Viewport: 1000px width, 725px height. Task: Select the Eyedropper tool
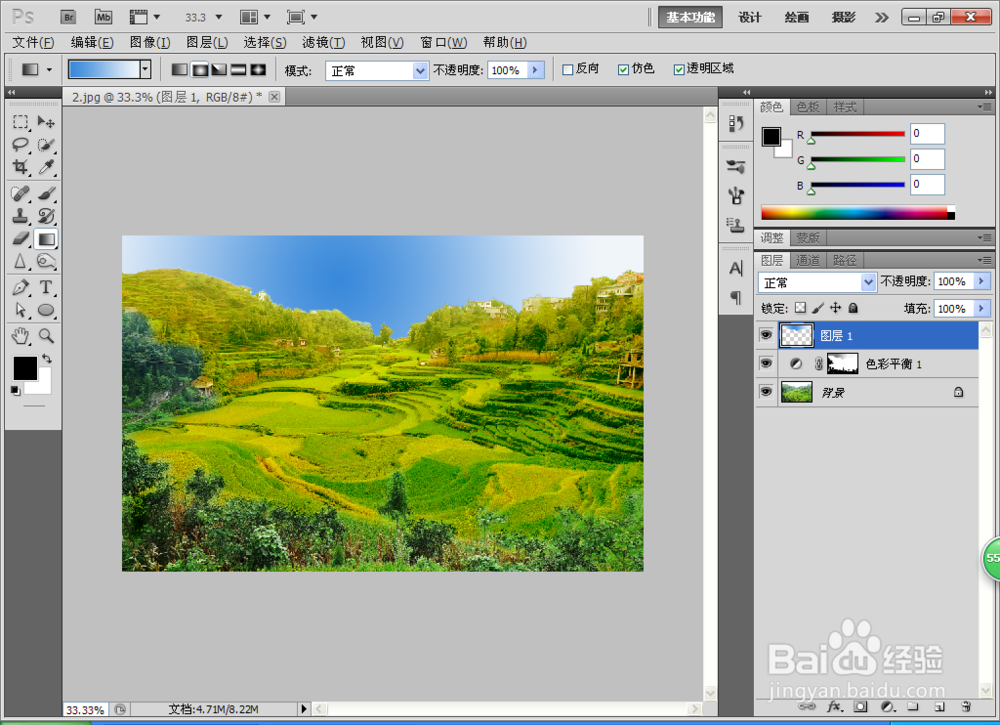[x=46, y=166]
